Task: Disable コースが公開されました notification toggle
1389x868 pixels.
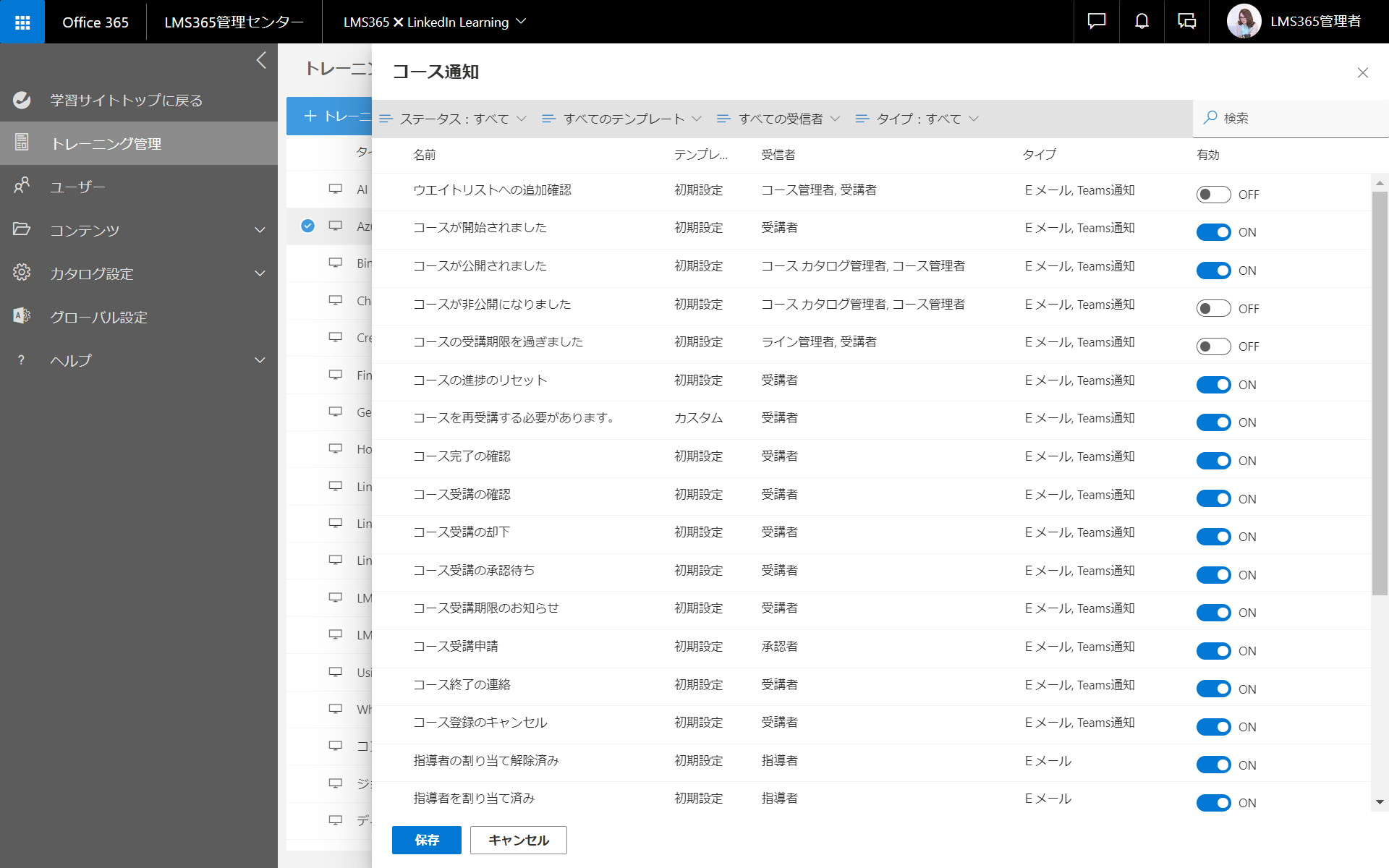Action: point(1213,271)
